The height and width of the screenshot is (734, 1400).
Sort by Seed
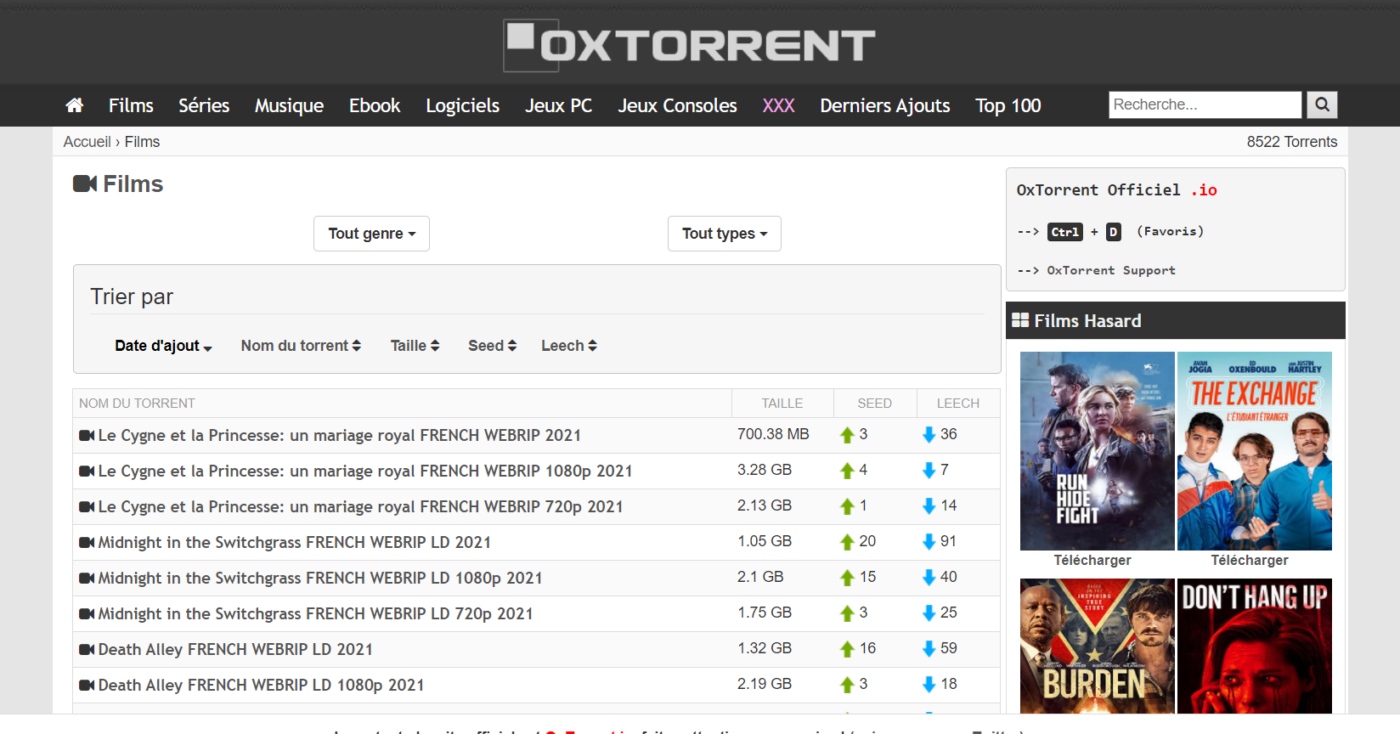492,346
